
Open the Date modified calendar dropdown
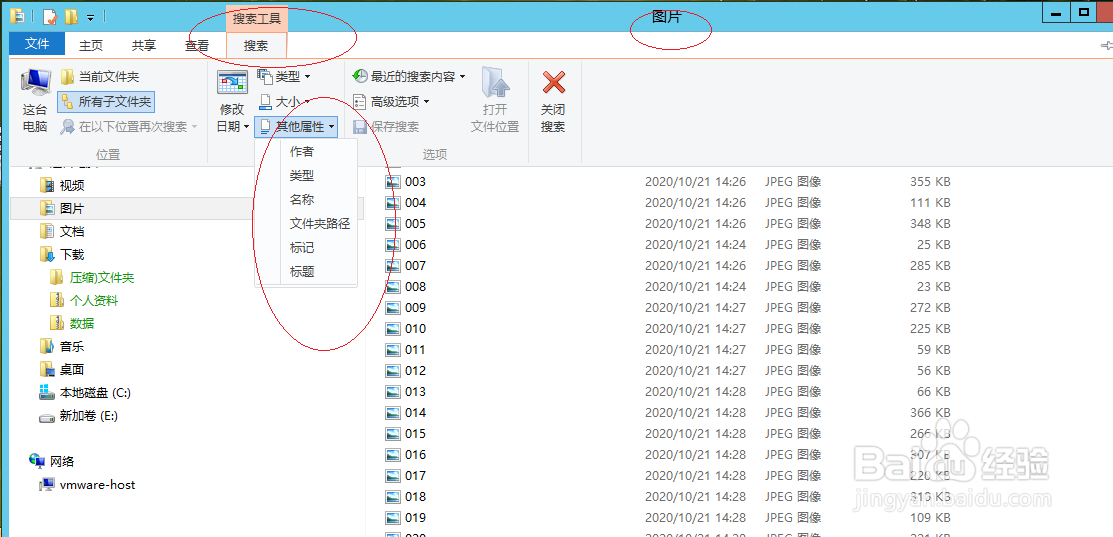232,101
